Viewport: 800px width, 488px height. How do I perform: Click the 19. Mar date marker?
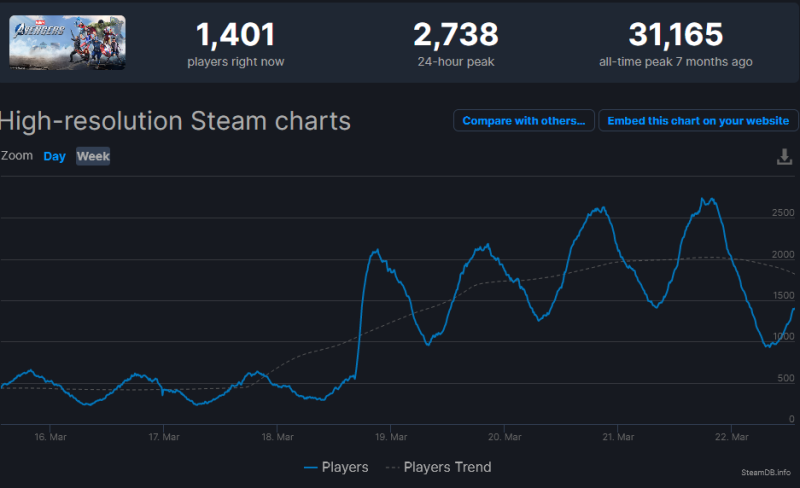[x=391, y=437]
